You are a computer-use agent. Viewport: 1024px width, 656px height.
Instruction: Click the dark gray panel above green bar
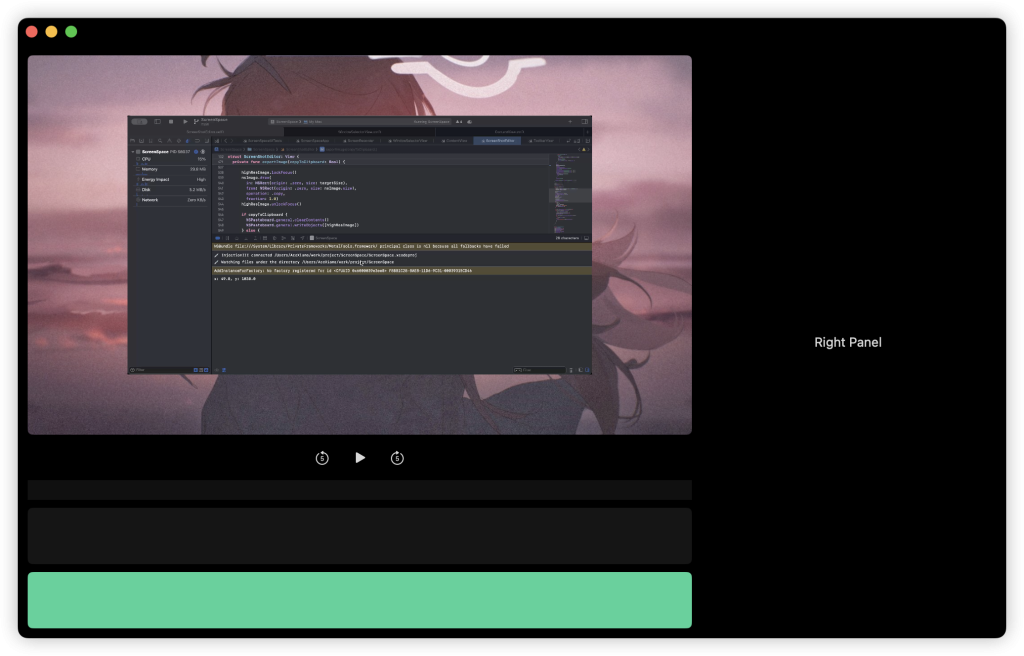point(359,536)
